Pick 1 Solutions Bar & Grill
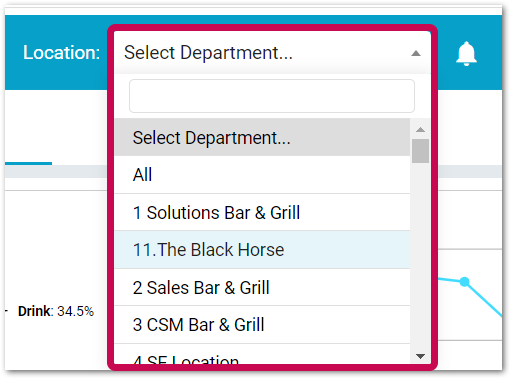The width and height of the screenshot is (511, 379). click(x=262, y=212)
